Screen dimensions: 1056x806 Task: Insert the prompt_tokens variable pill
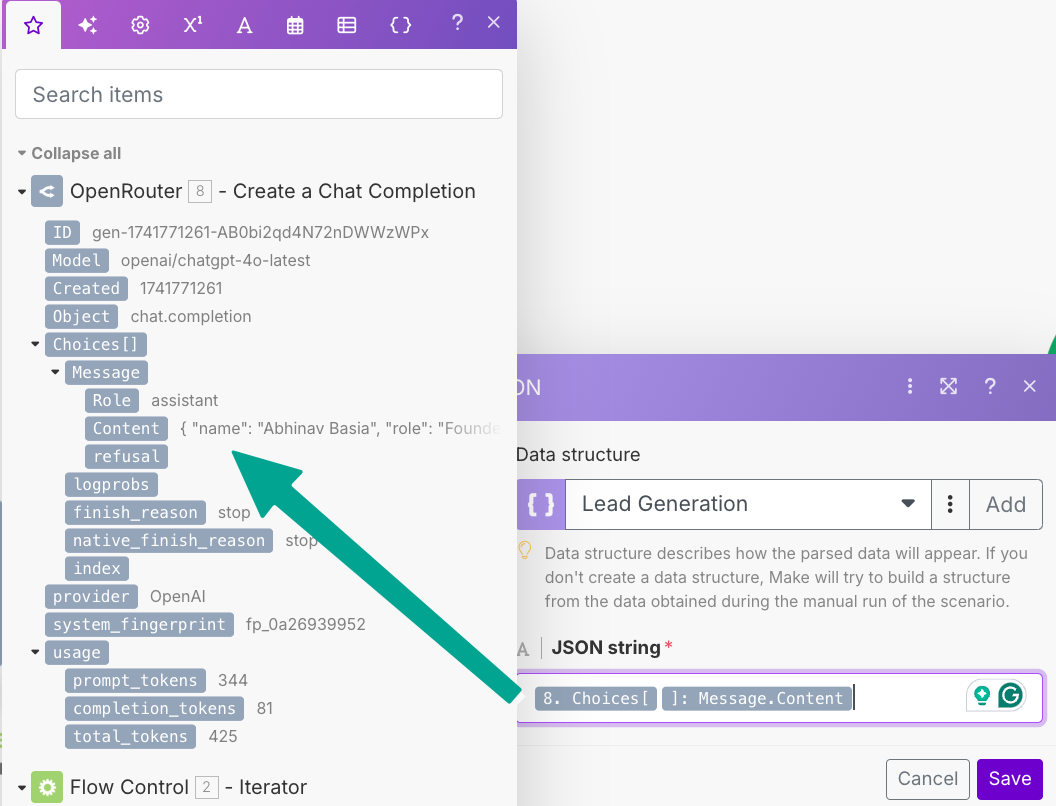pos(135,681)
